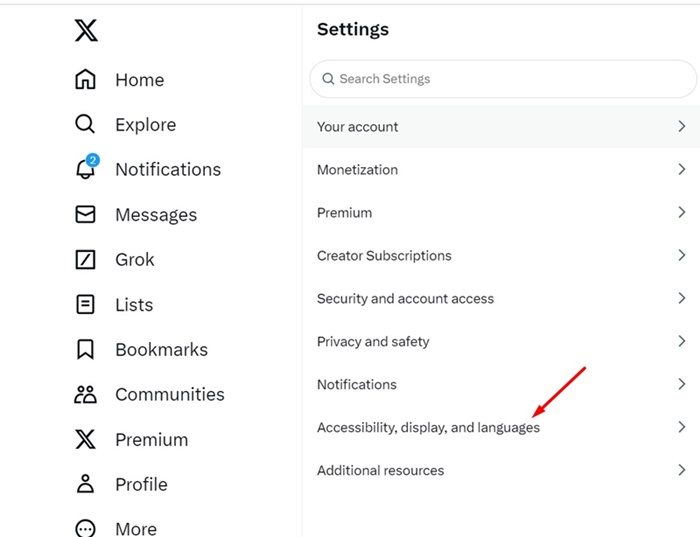The width and height of the screenshot is (700, 537).
Task: Focus the Search Settings field
Action: click(x=503, y=79)
